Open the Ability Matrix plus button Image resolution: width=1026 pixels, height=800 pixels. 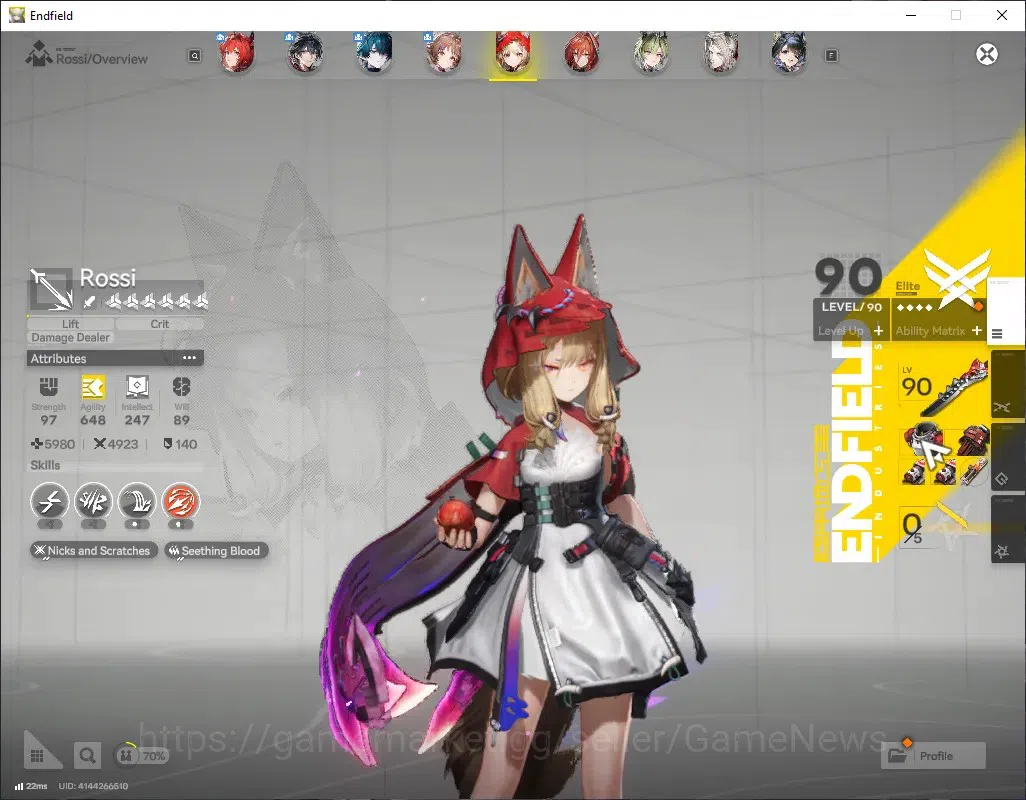tap(976, 330)
